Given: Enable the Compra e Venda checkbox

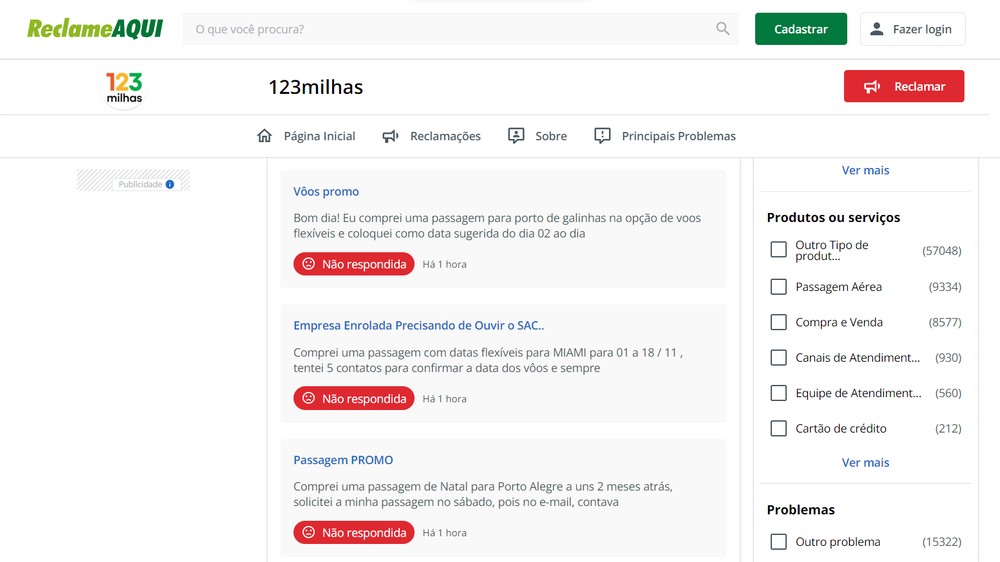Looking at the screenshot, I should tap(779, 322).
